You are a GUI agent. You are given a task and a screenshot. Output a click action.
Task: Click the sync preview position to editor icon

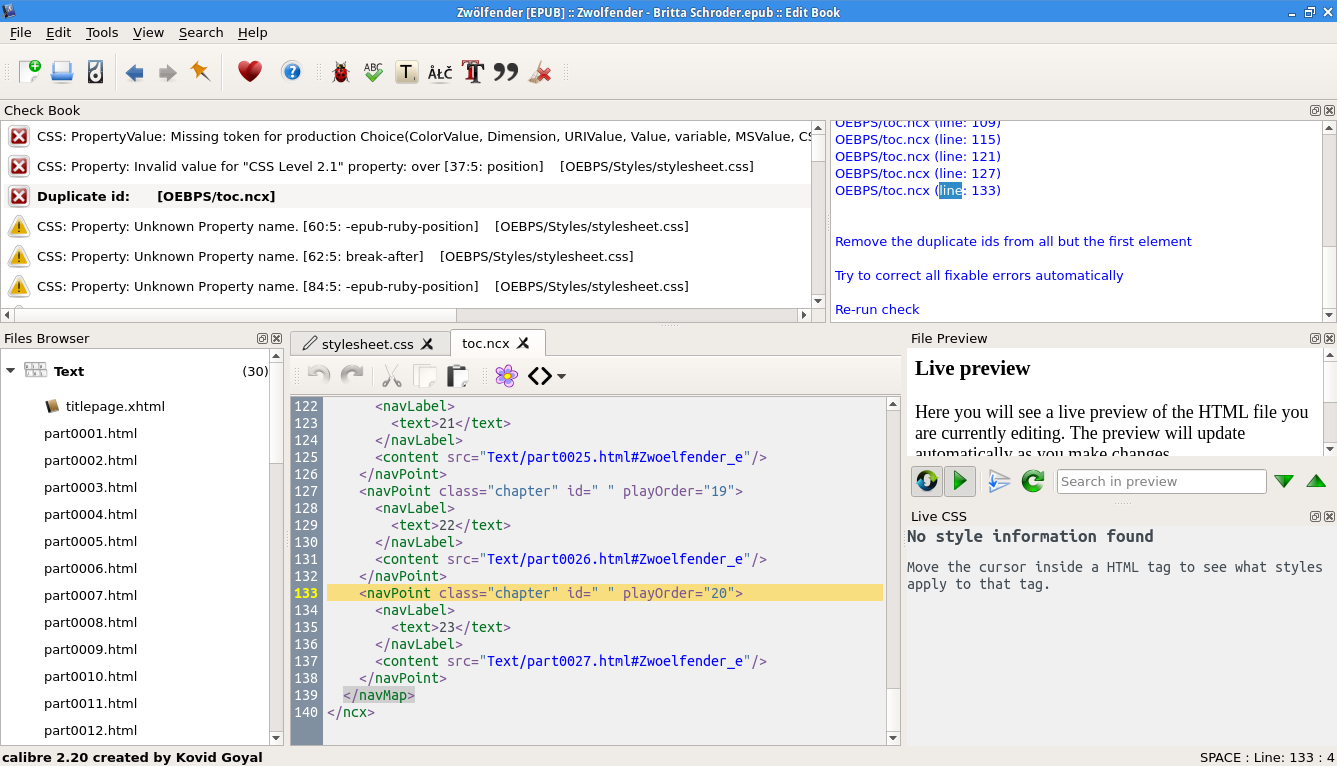point(999,481)
